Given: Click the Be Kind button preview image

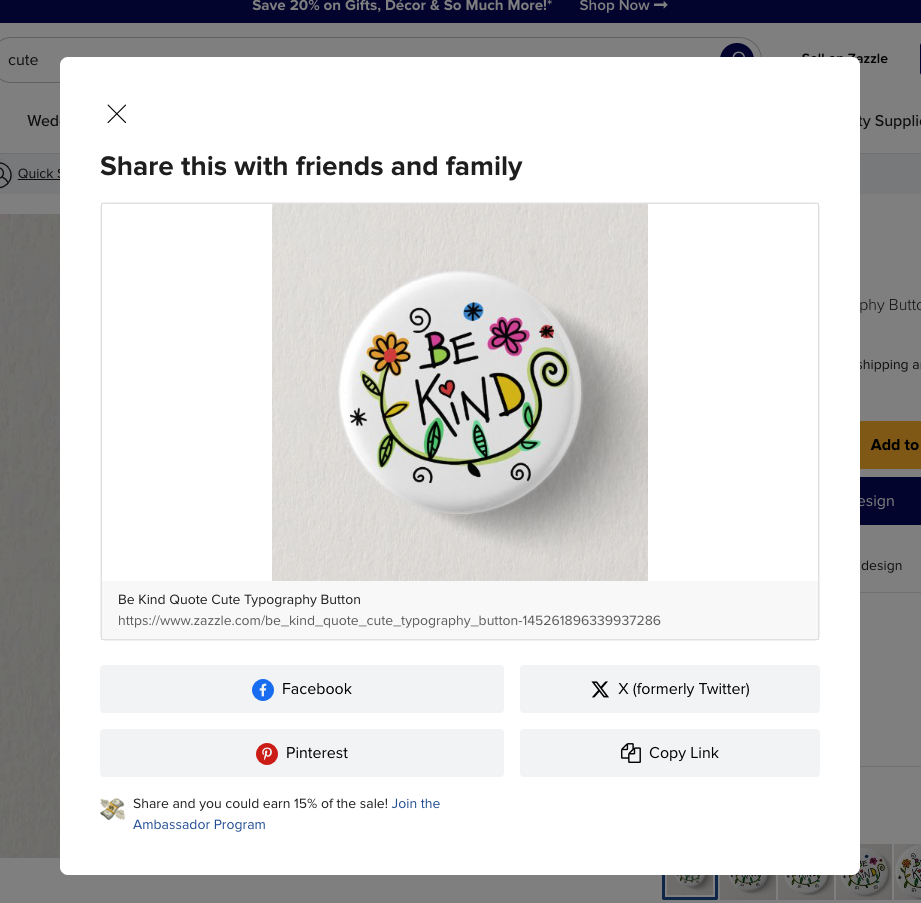Looking at the screenshot, I should tap(460, 392).
